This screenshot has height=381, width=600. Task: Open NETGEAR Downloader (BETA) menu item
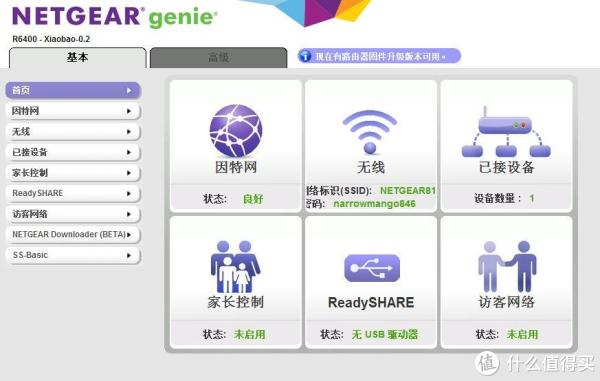tap(73, 234)
